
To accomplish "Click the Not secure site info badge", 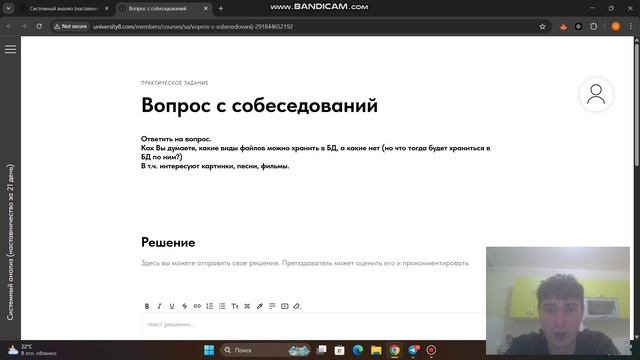I will point(71,27).
